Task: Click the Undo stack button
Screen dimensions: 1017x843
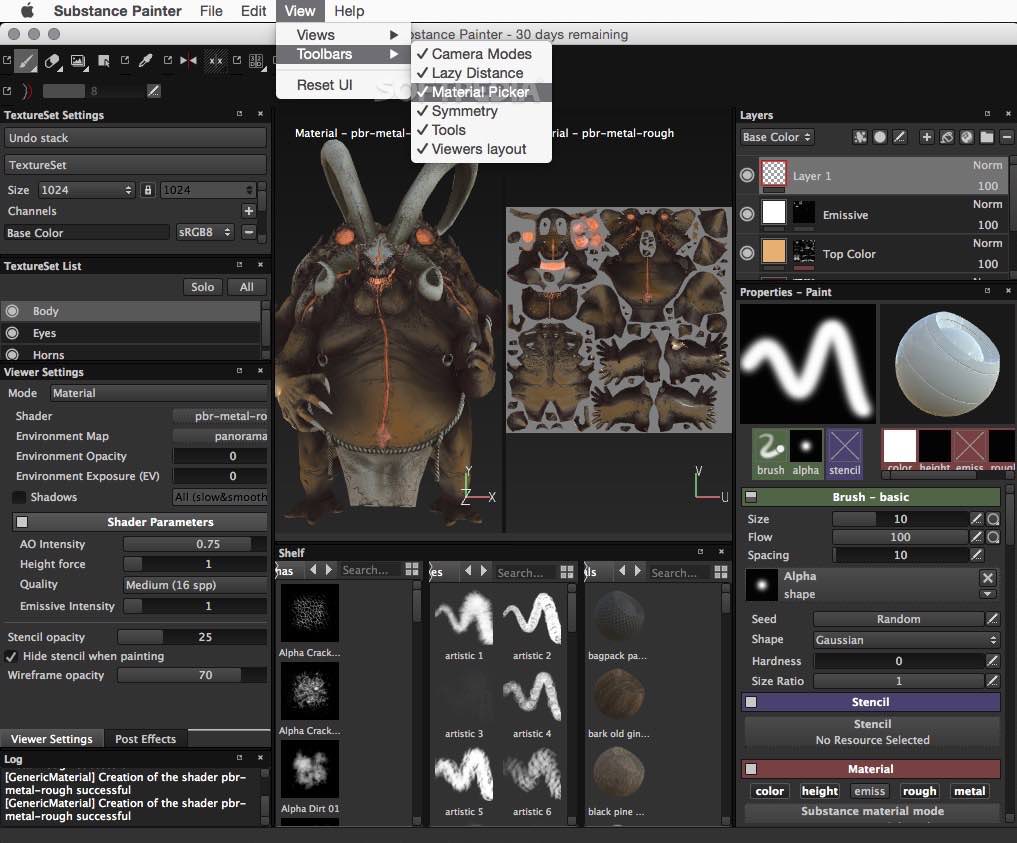Action: 135,137
